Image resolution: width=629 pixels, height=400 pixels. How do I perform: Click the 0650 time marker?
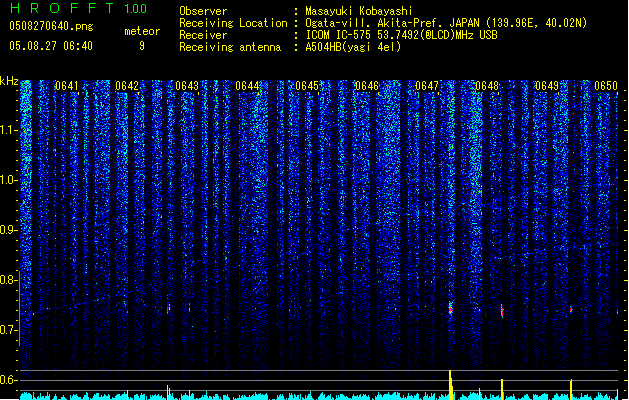pyautogui.click(x=606, y=86)
